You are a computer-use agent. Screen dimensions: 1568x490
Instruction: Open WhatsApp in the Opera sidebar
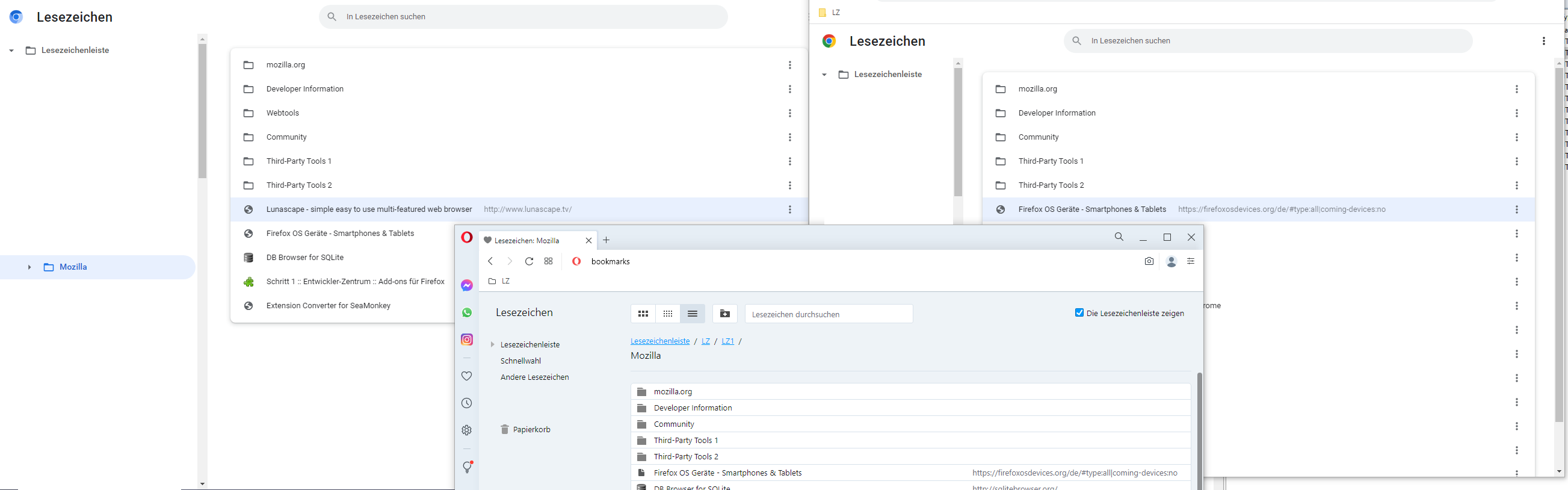[467, 312]
